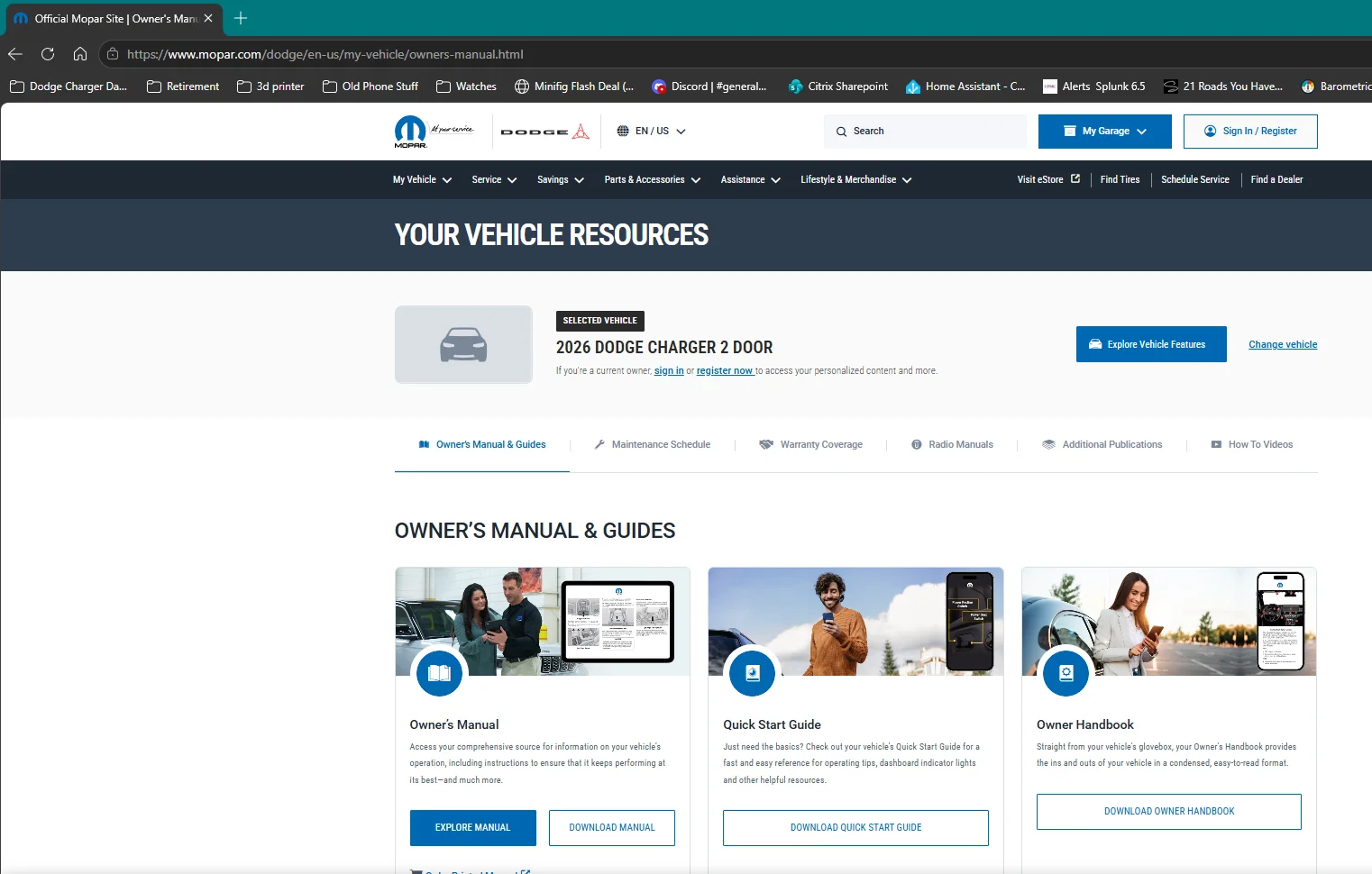1372x874 pixels.
Task: Click the Visit eStore external link icon
Action: coord(1075,178)
